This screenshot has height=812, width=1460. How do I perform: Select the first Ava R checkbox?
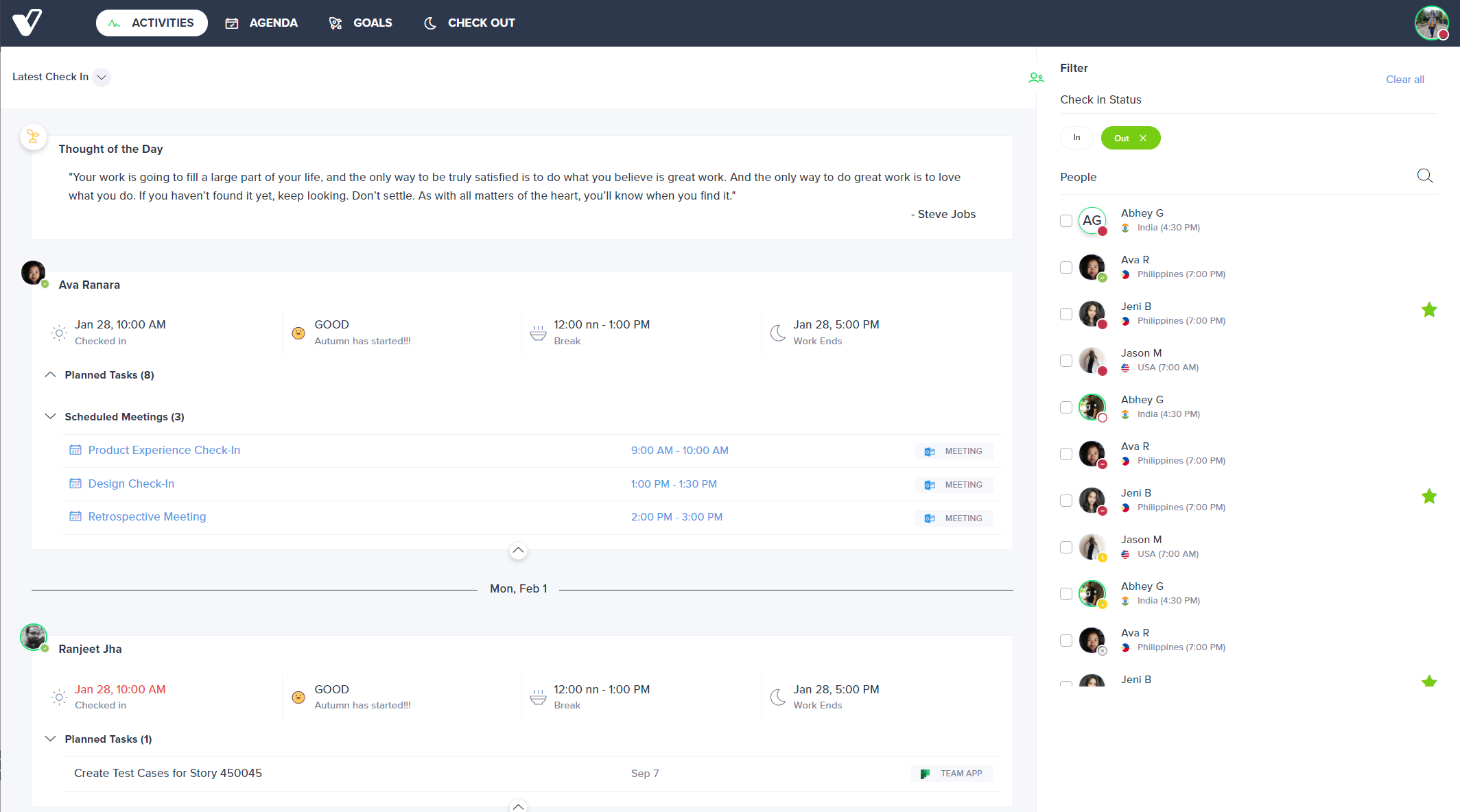[x=1066, y=267]
